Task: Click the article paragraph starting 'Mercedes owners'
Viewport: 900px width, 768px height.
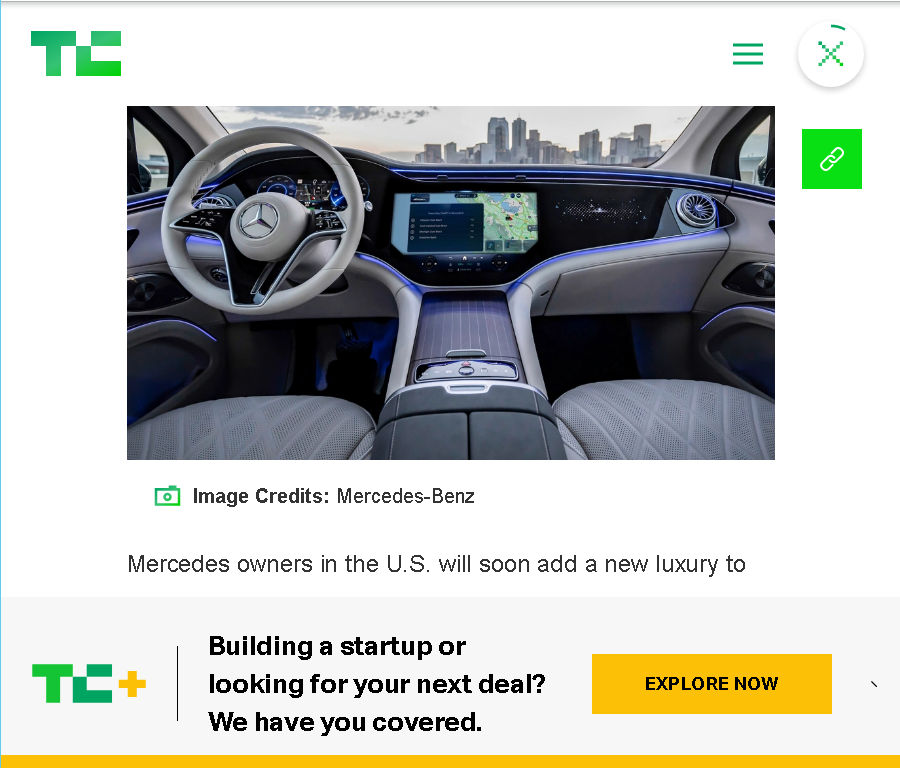Action: click(x=436, y=564)
